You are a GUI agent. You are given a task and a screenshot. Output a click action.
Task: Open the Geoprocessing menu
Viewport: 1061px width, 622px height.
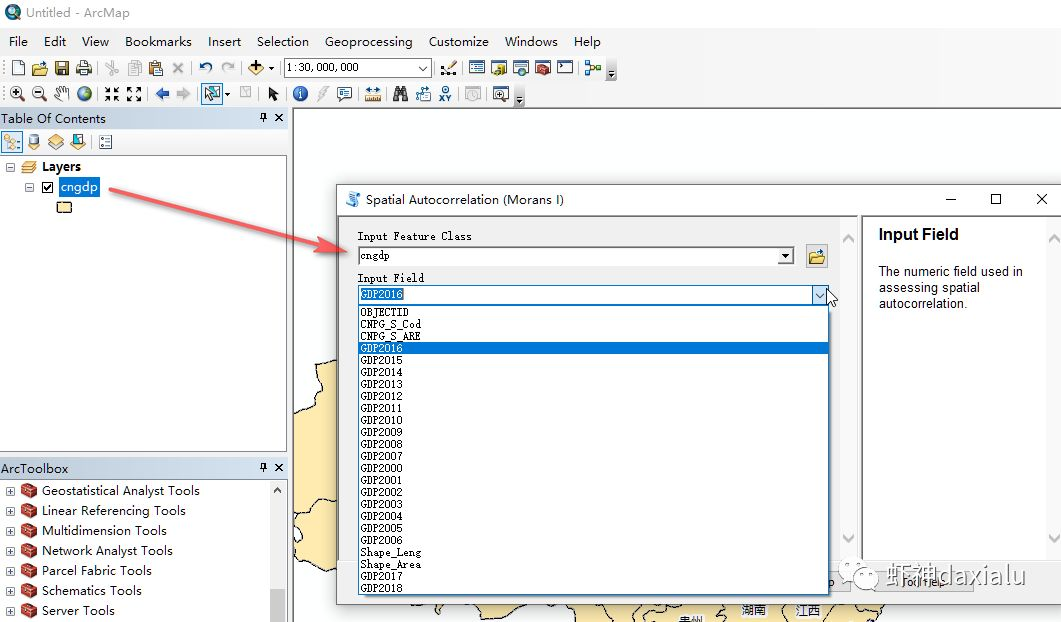tap(369, 41)
